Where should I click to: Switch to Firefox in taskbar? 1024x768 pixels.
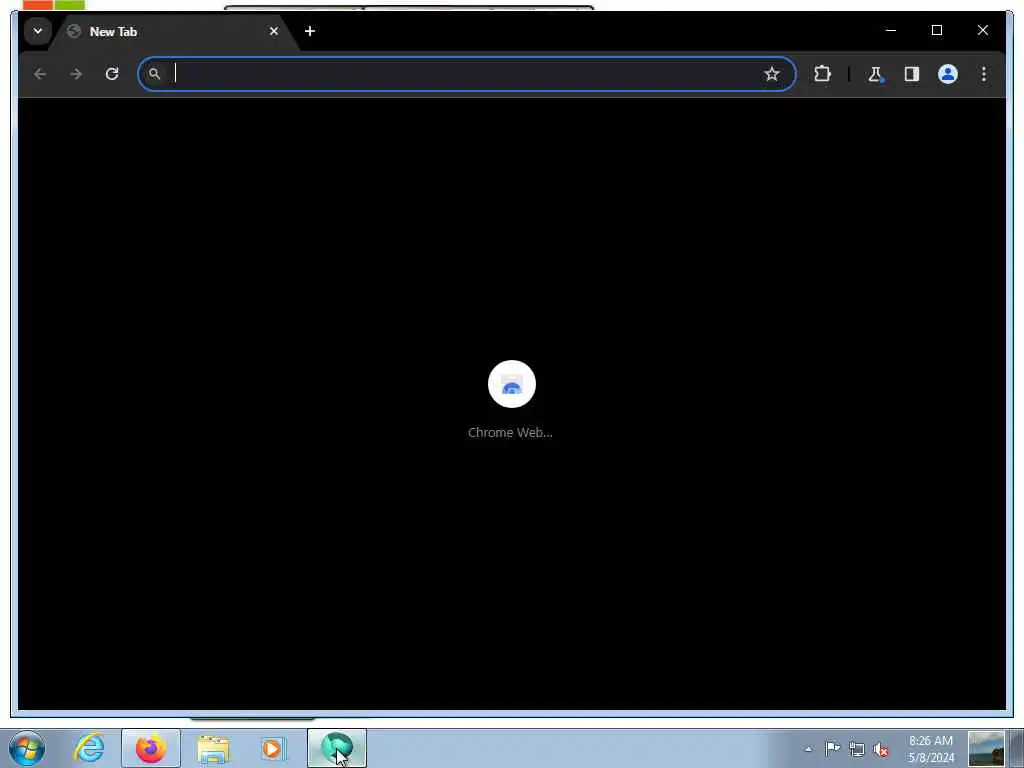pos(151,748)
